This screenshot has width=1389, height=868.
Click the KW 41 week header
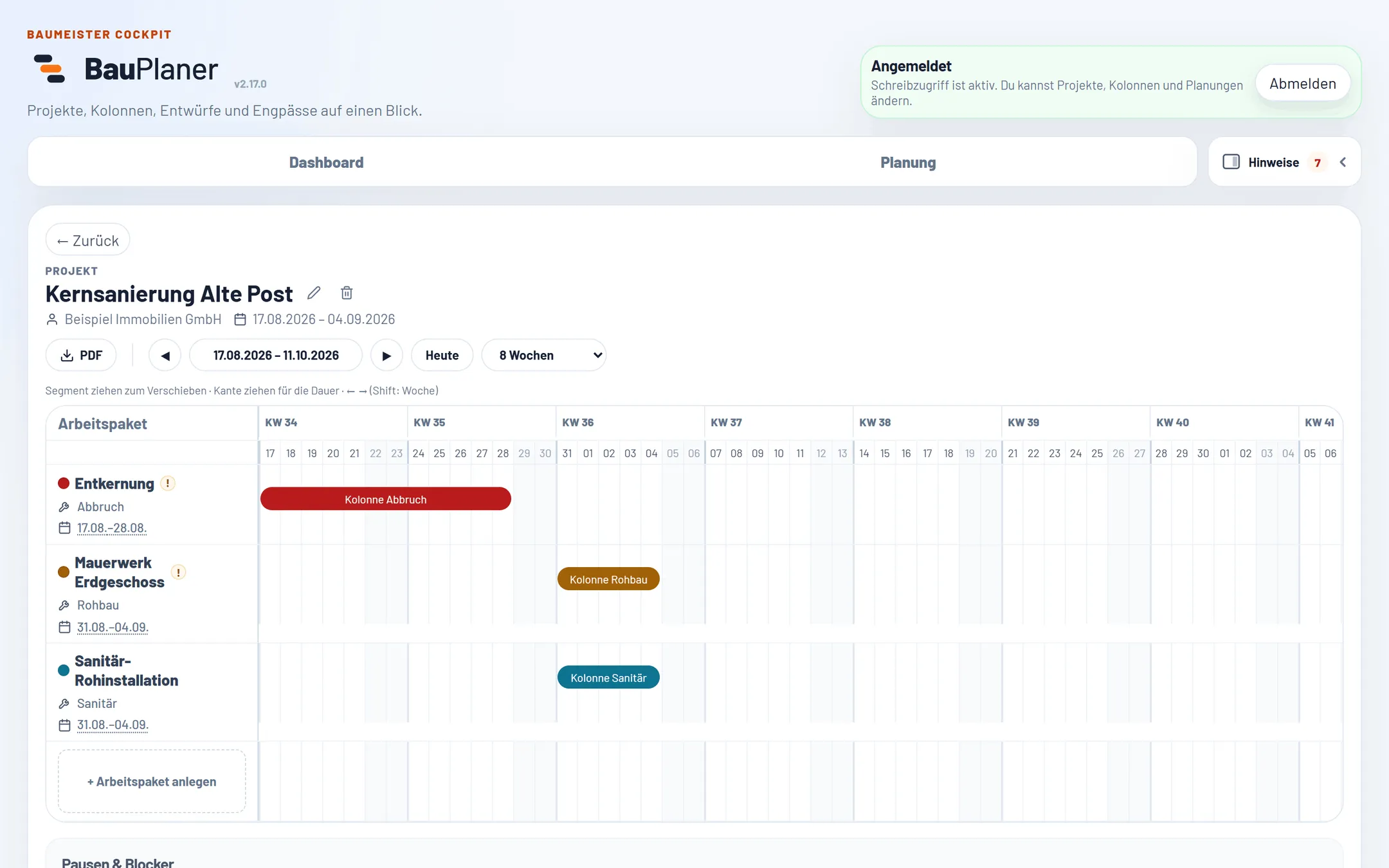pyautogui.click(x=1320, y=422)
